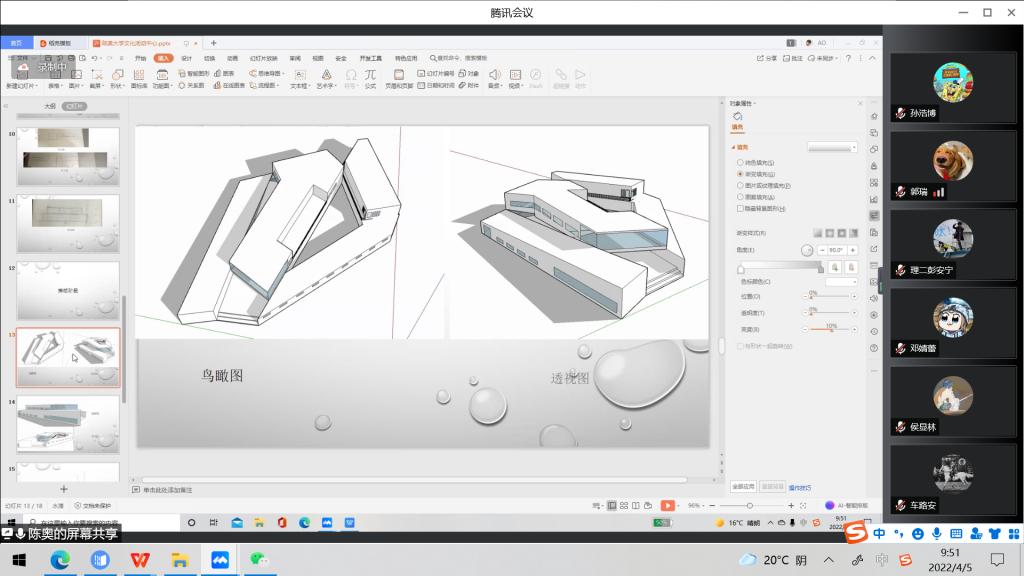Open WPS Office from the Windows taskbar

click(139, 560)
